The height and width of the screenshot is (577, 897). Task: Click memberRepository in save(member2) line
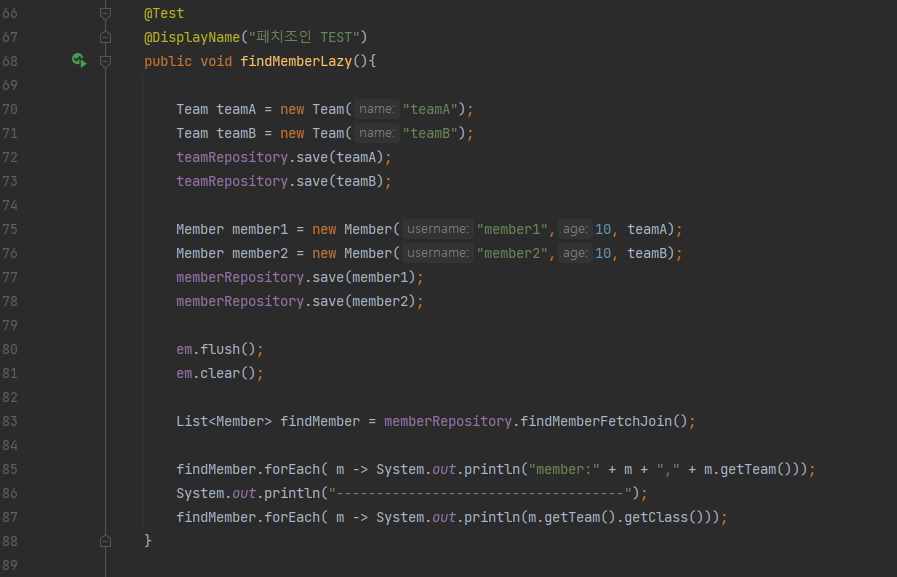click(x=240, y=301)
